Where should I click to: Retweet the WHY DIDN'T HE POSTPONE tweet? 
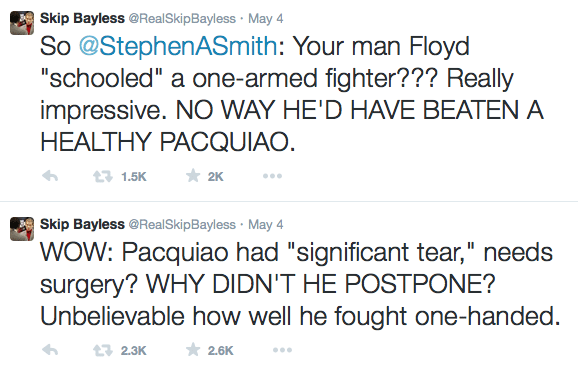pyautogui.click(x=102, y=350)
